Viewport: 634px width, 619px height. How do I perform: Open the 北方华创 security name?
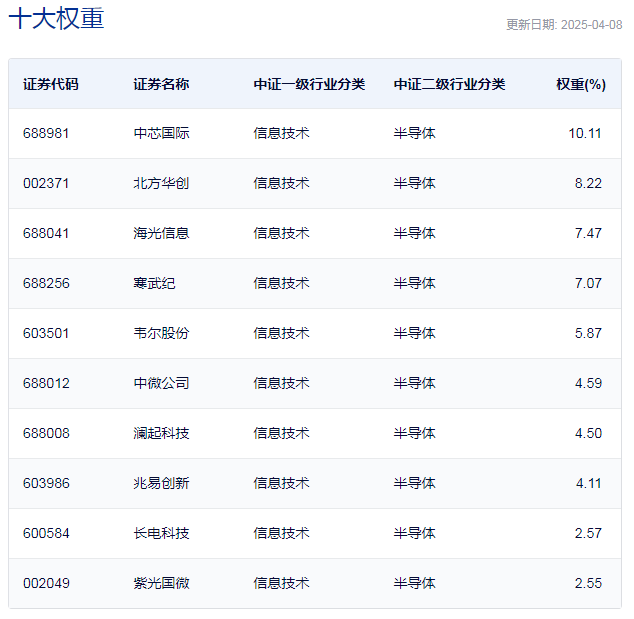pyautogui.click(x=161, y=183)
